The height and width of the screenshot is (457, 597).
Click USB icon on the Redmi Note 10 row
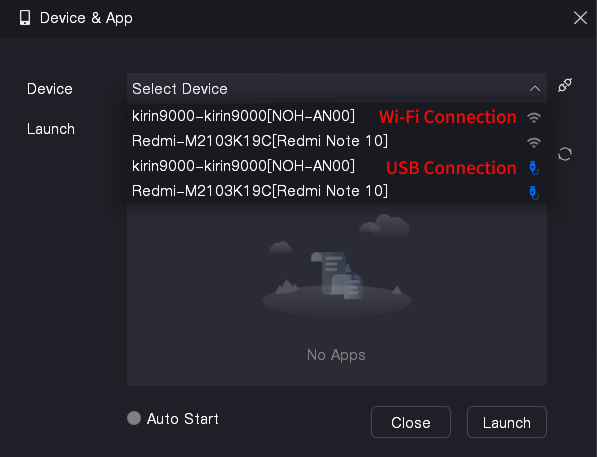(x=534, y=193)
